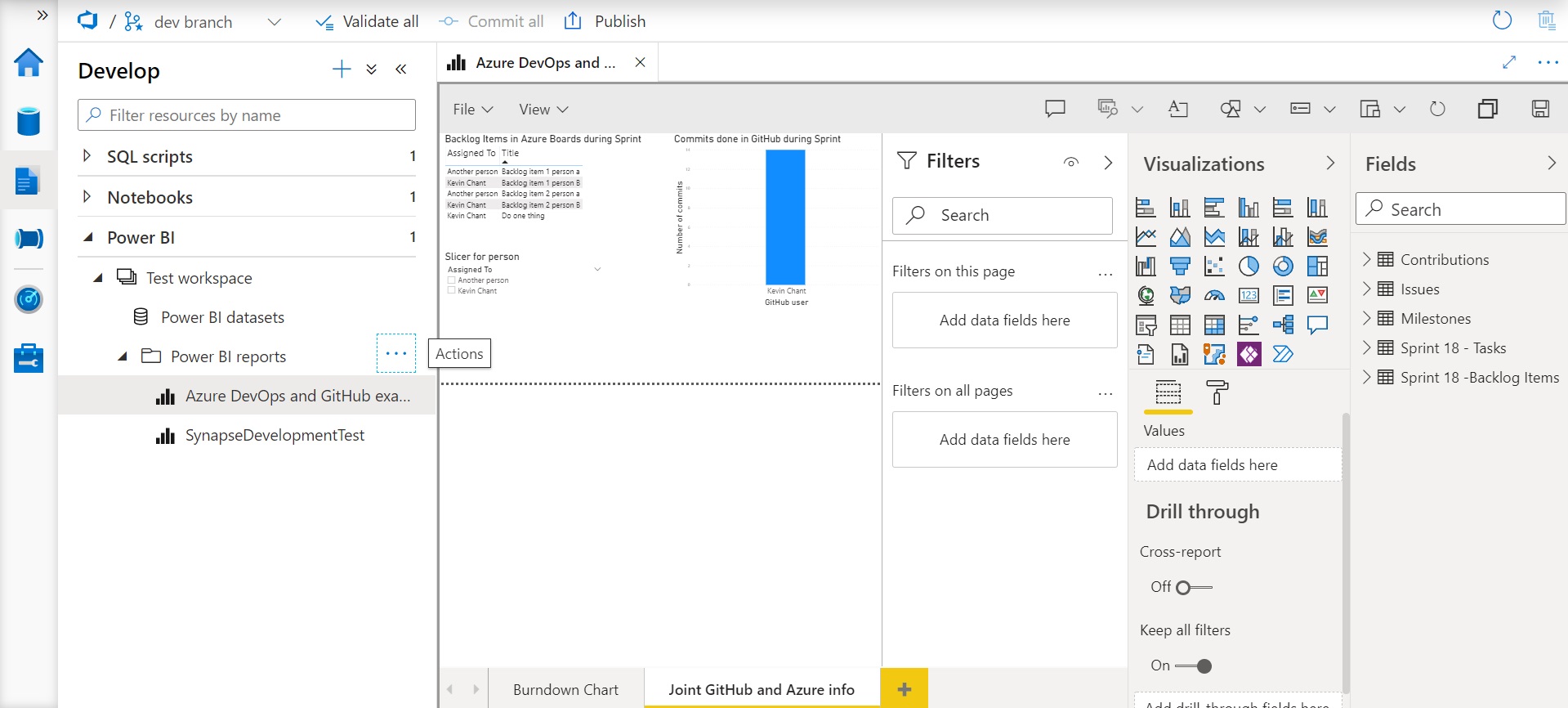
Task: Select the Develop hub document icon
Action: coord(27,181)
